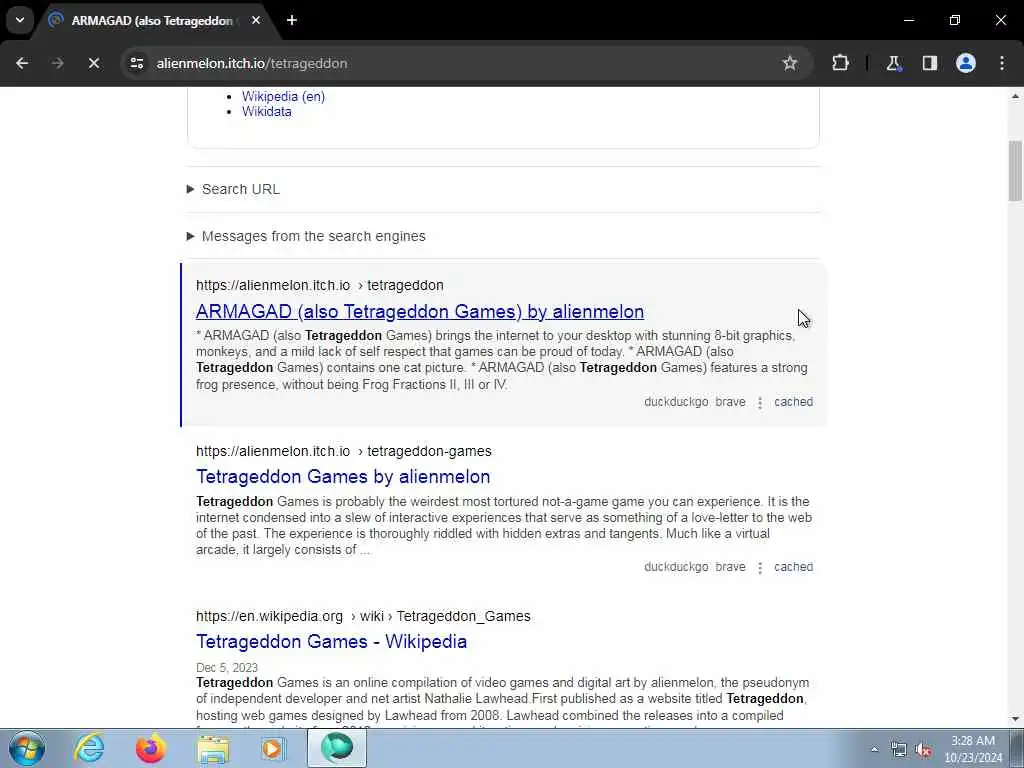Show hidden system tray icons
1024x768 pixels.
(x=874, y=749)
